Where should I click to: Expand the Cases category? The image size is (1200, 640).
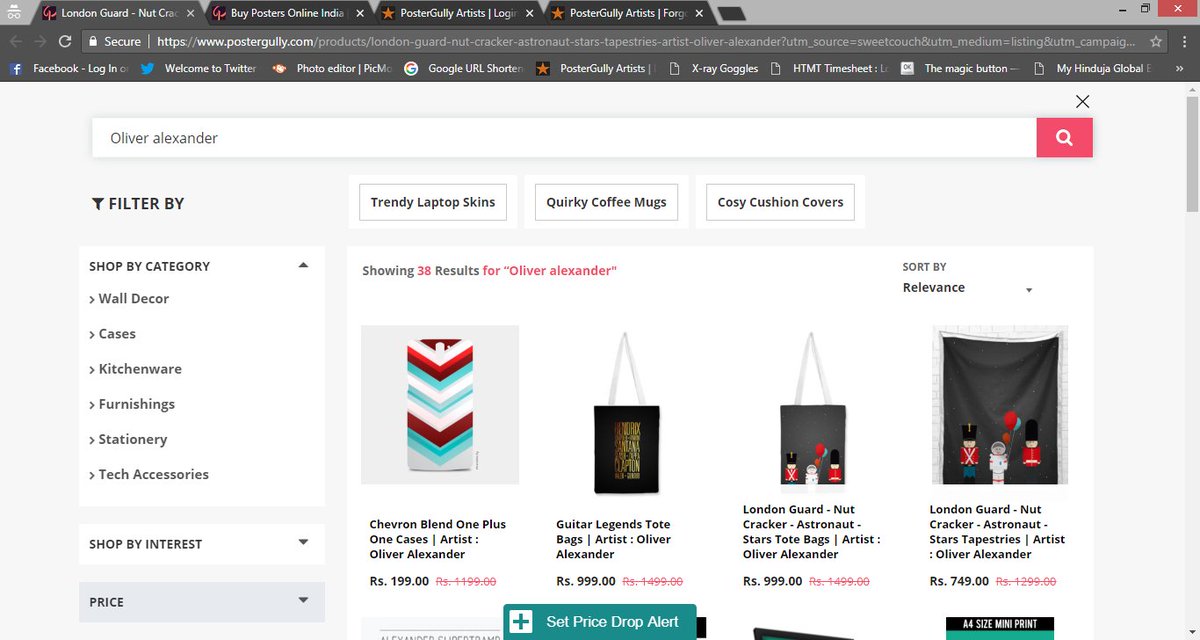112,333
